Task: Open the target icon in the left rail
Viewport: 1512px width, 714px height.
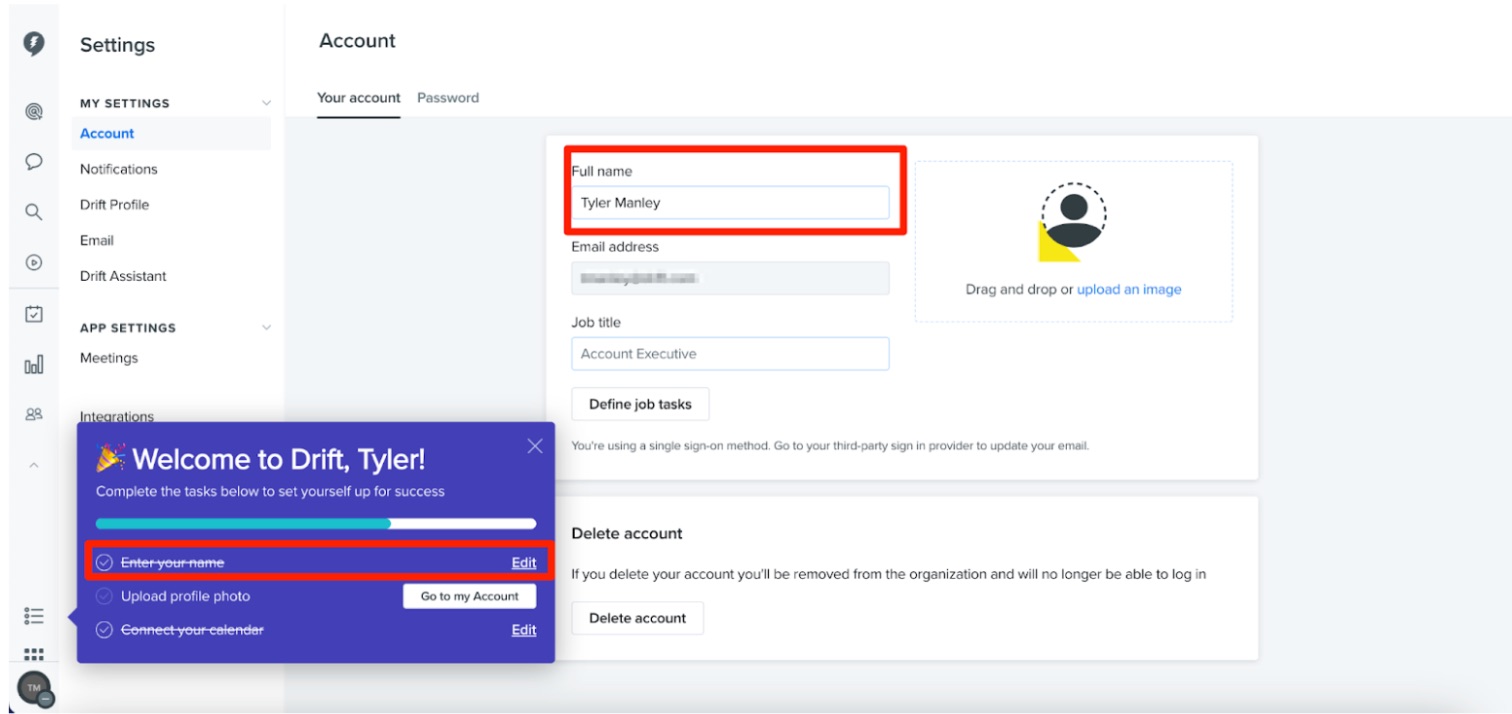Action: click(x=34, y=112)
